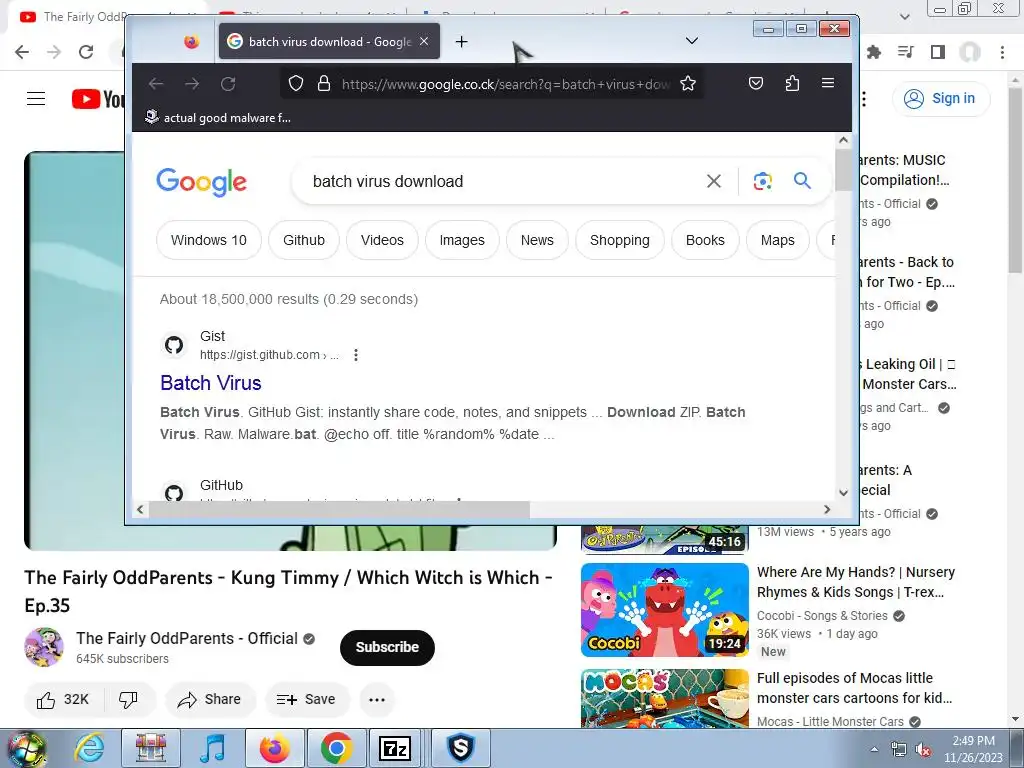Clear the Google search box with X
The width and height of the screenshot is (1024, 768).
(714, 181)
